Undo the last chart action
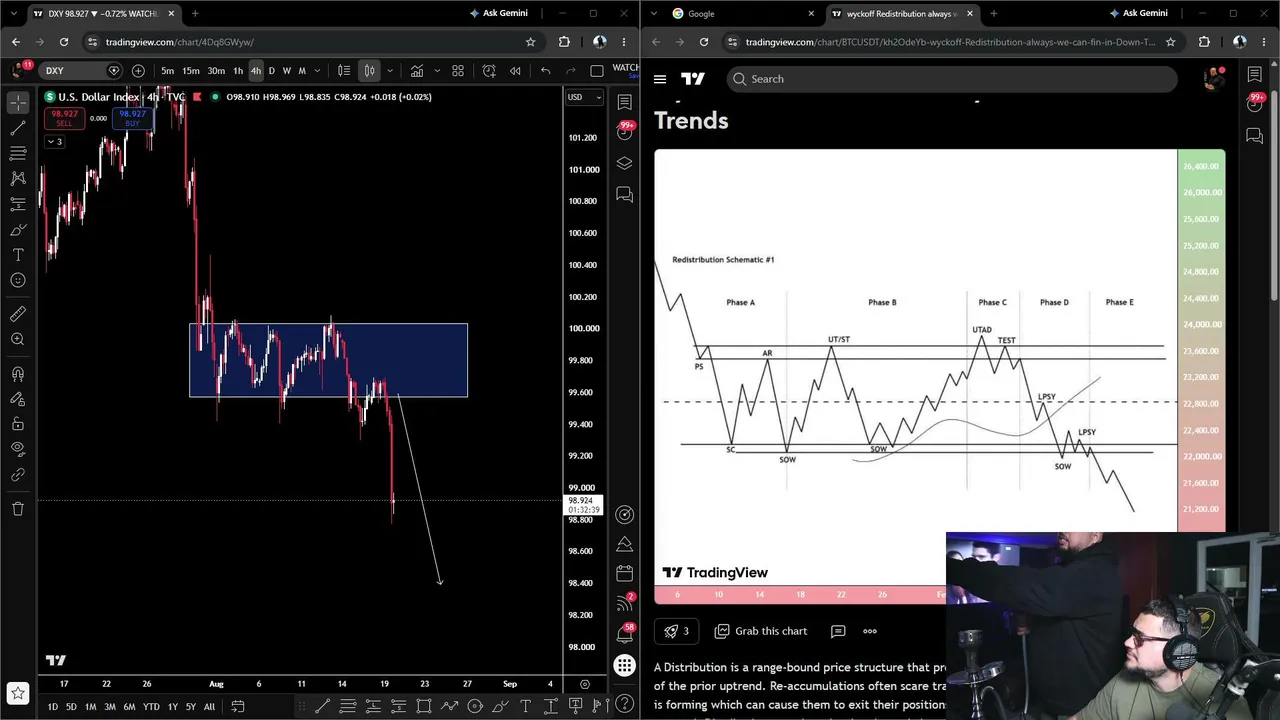The image size is (1280, 720). (545, 71)
